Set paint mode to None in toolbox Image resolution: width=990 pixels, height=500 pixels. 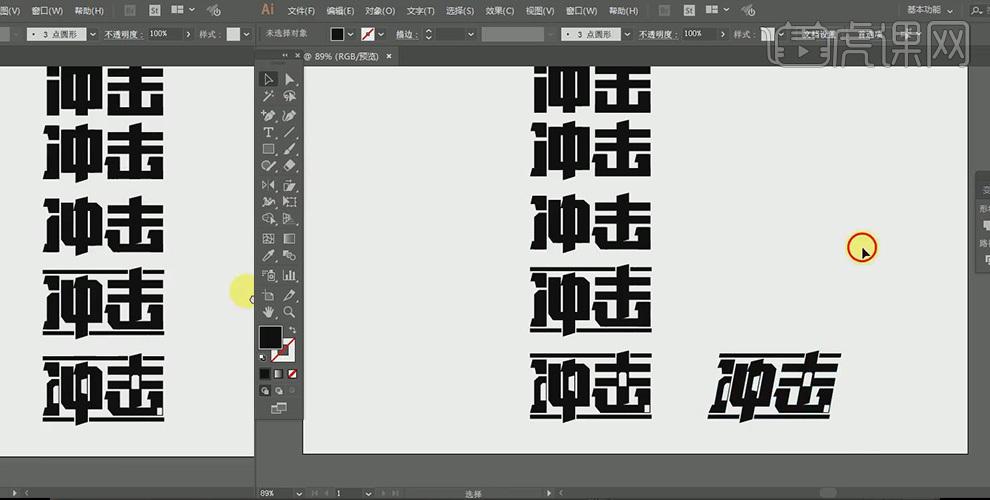292,374
